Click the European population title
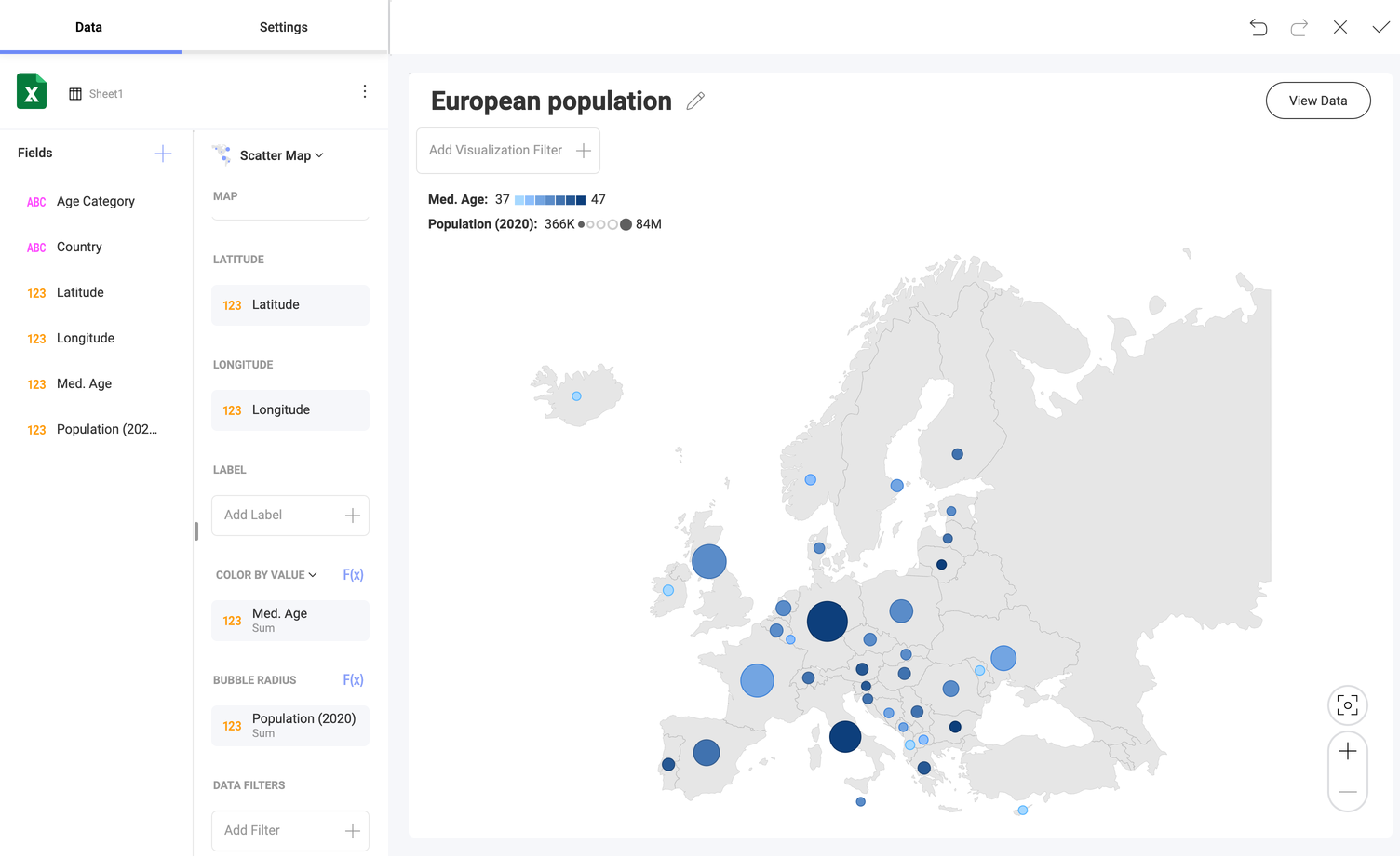This screenshot has width=1400, height=858. pos(551,101)
